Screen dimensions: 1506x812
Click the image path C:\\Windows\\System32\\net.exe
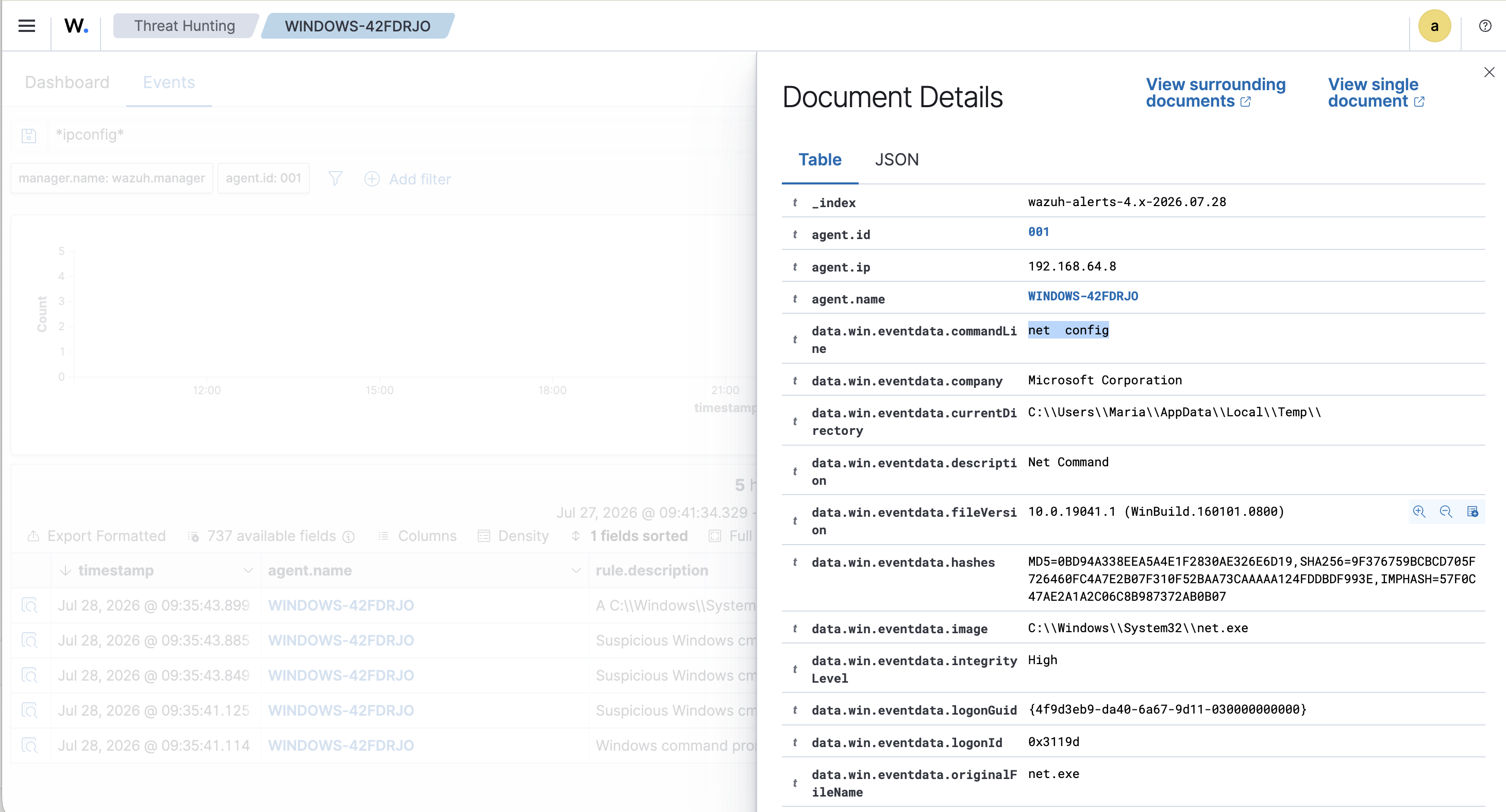tap(1137, 629)
